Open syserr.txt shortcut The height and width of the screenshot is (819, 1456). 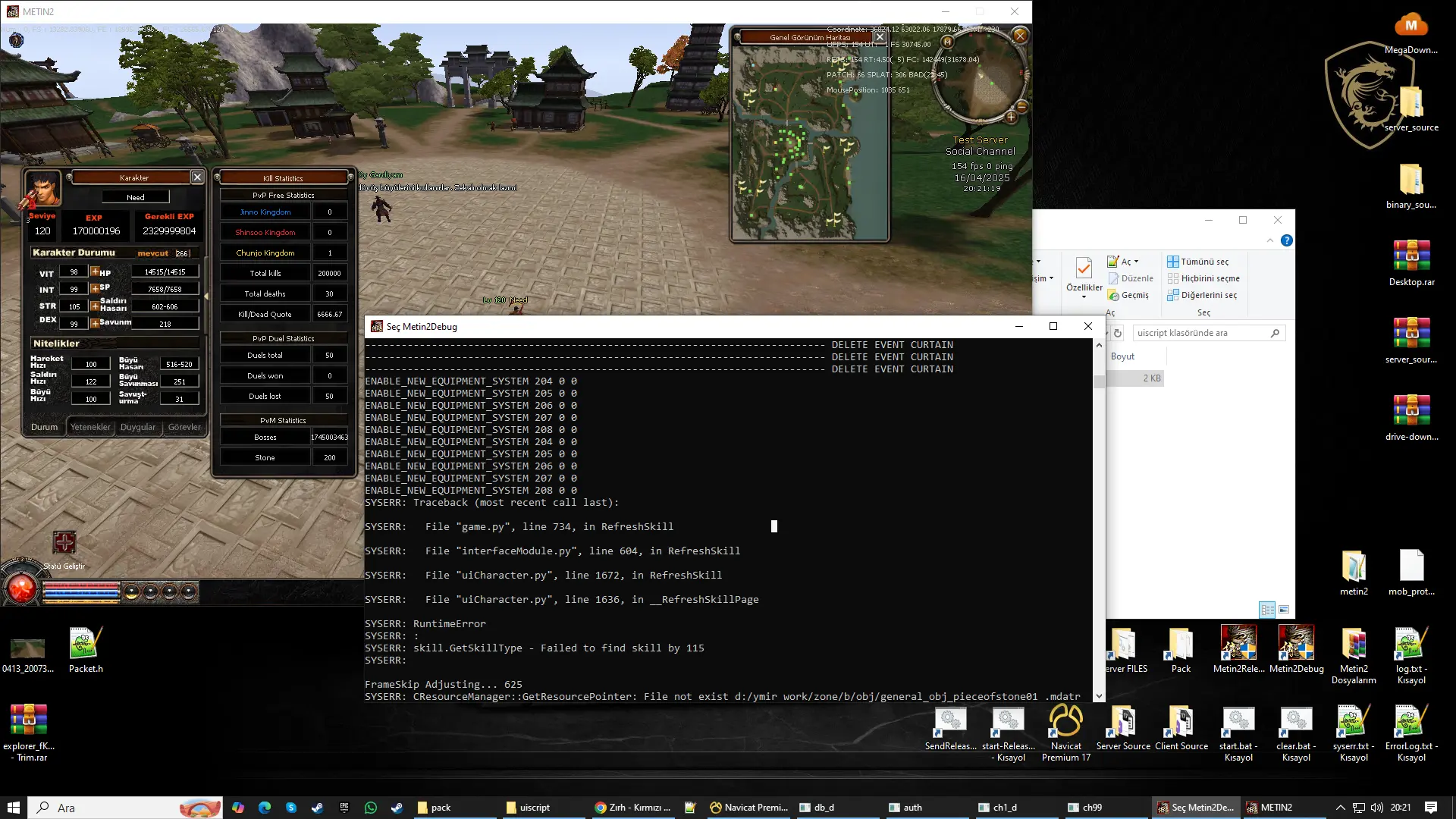1354,733
